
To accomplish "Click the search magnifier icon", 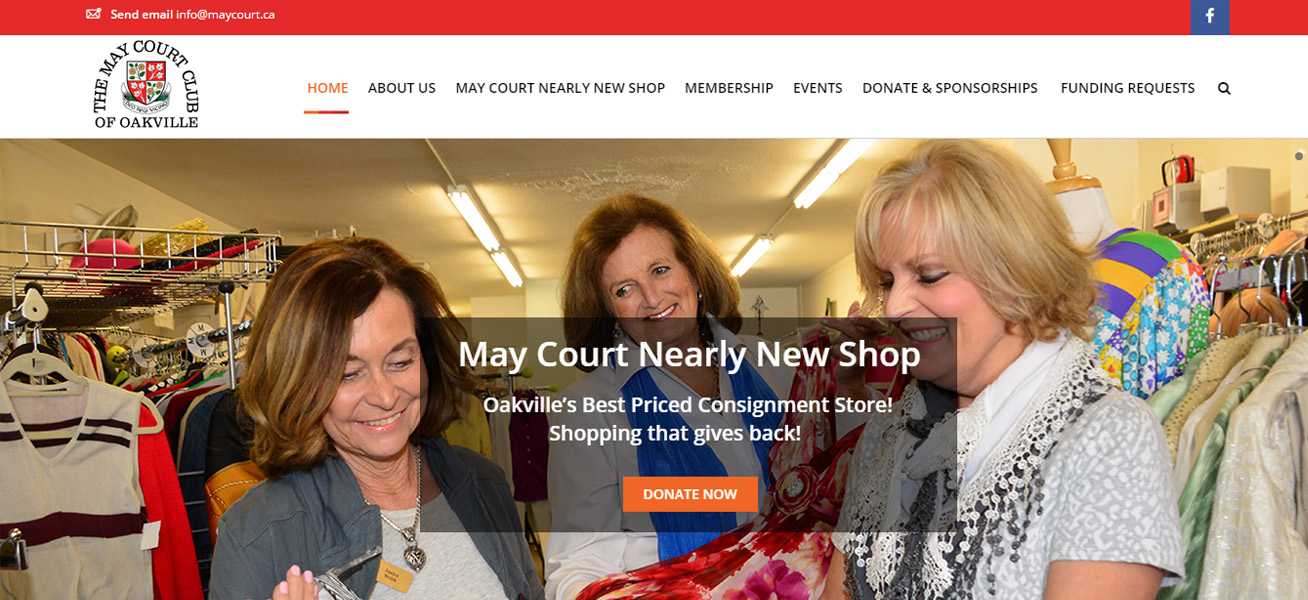I will point(1224,88).
